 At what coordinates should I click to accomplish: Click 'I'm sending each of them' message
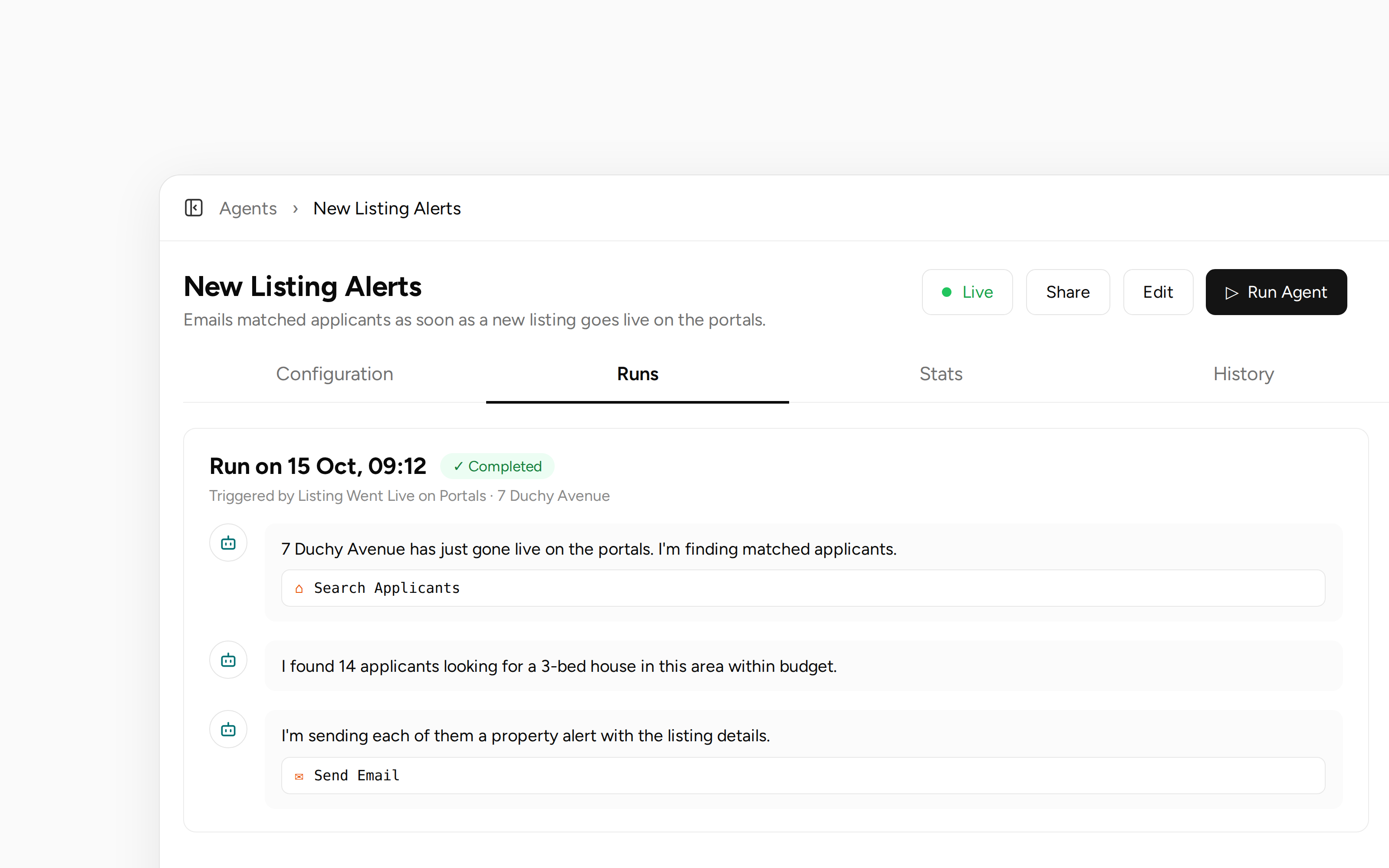click(525, 735)
